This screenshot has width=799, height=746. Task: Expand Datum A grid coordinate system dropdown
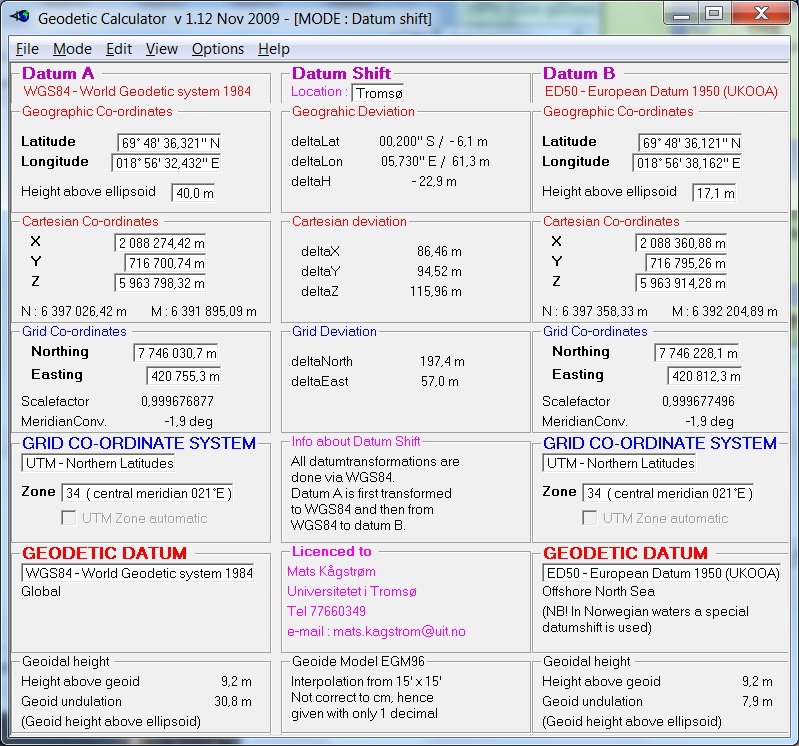[x=99, y=463]
